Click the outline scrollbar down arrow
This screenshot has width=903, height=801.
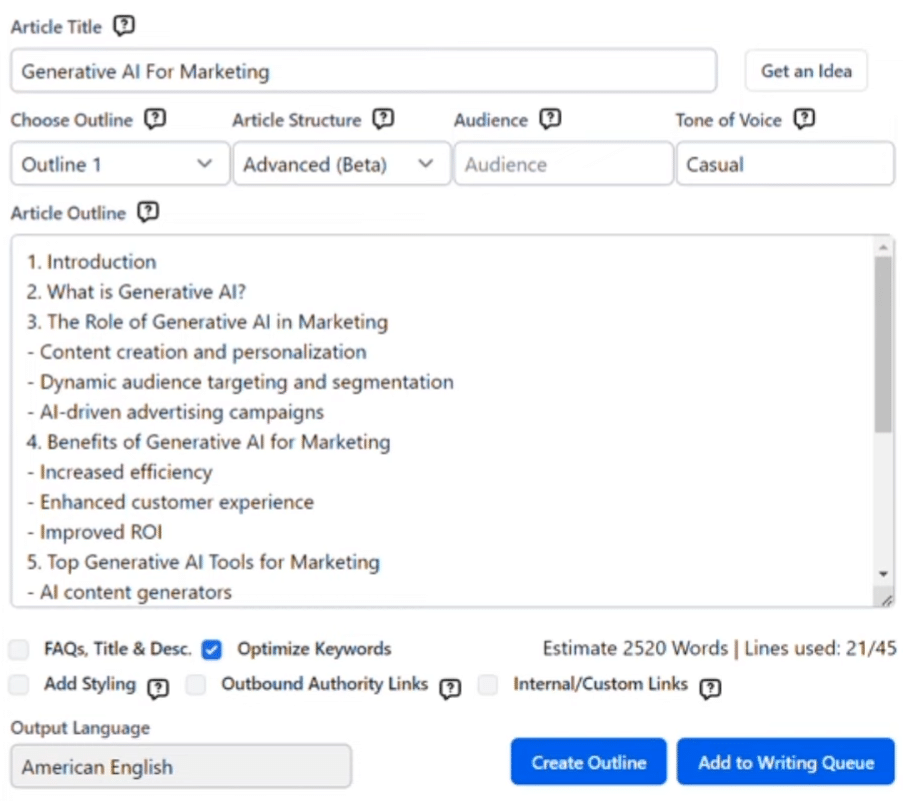coord(883,574)
